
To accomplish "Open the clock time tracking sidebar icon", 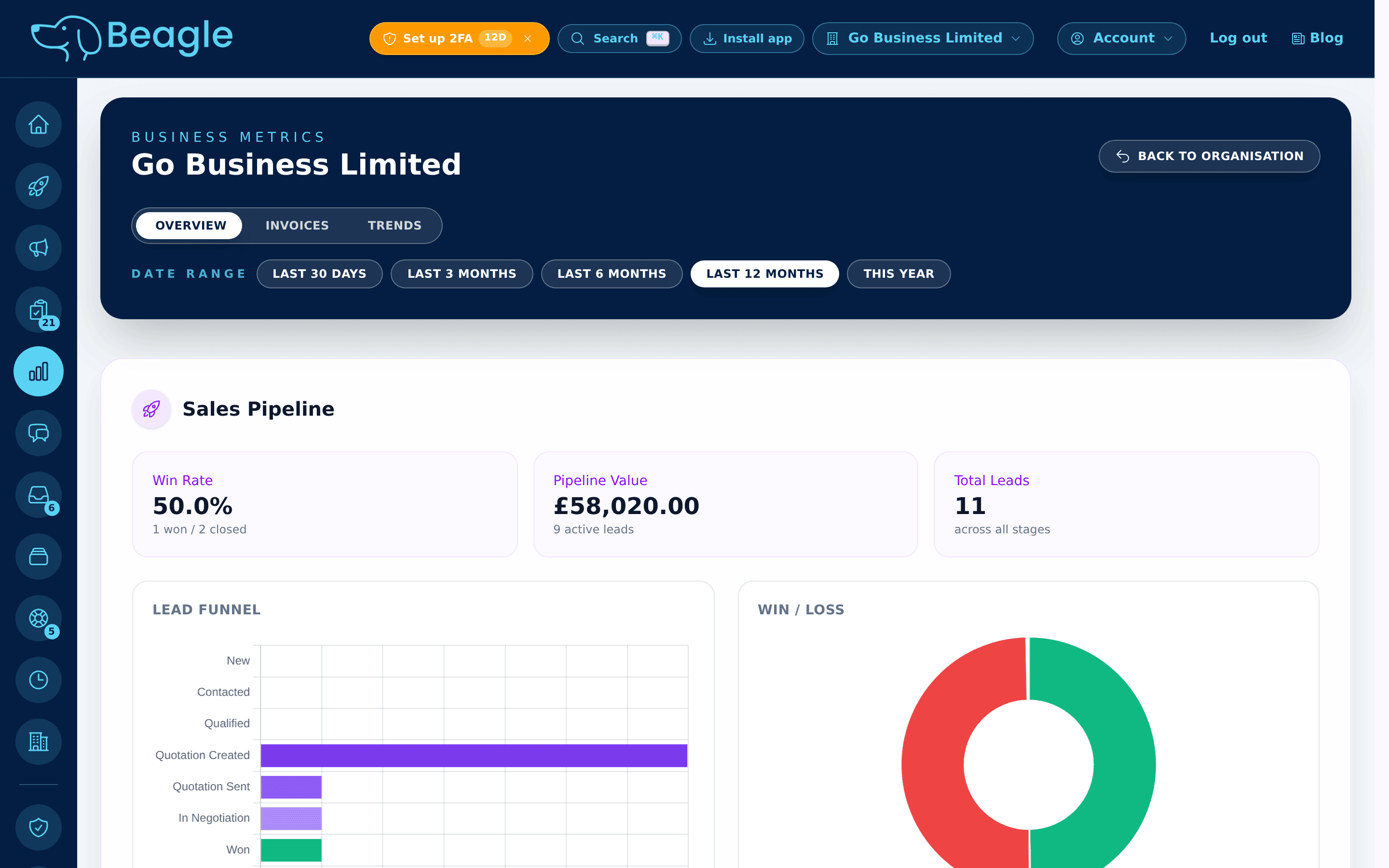I will click(39, 680).
